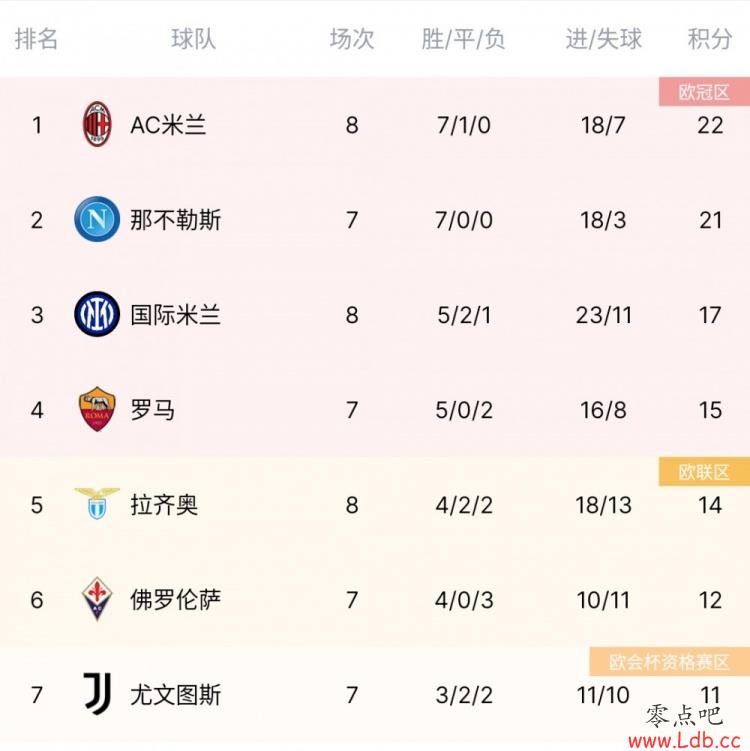Select the 欧会杯资格赛区 tag
The height and width of the screenshot is (751, 750).
coord(669,662)
